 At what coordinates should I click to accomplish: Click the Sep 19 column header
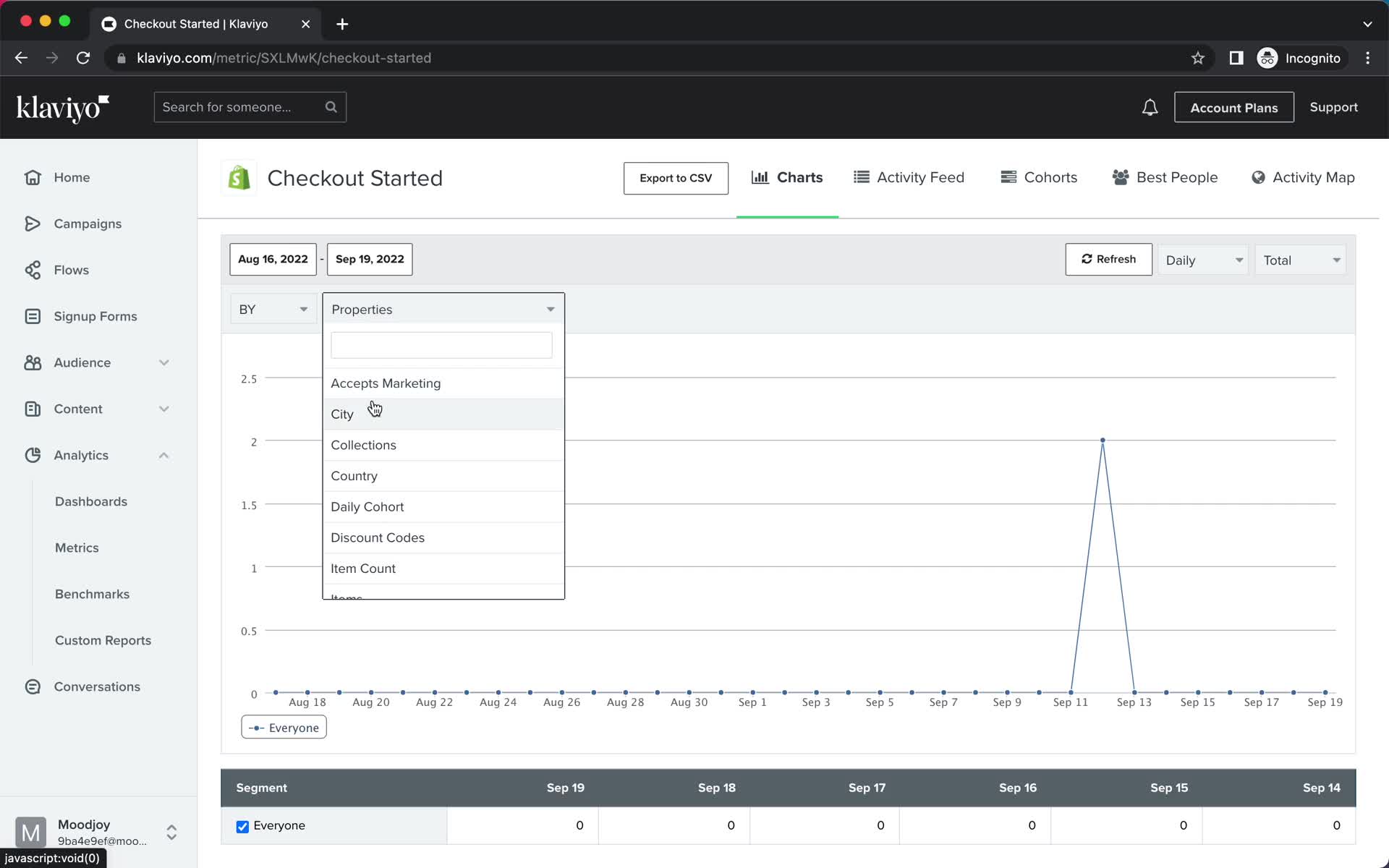(x=566, y=788)
